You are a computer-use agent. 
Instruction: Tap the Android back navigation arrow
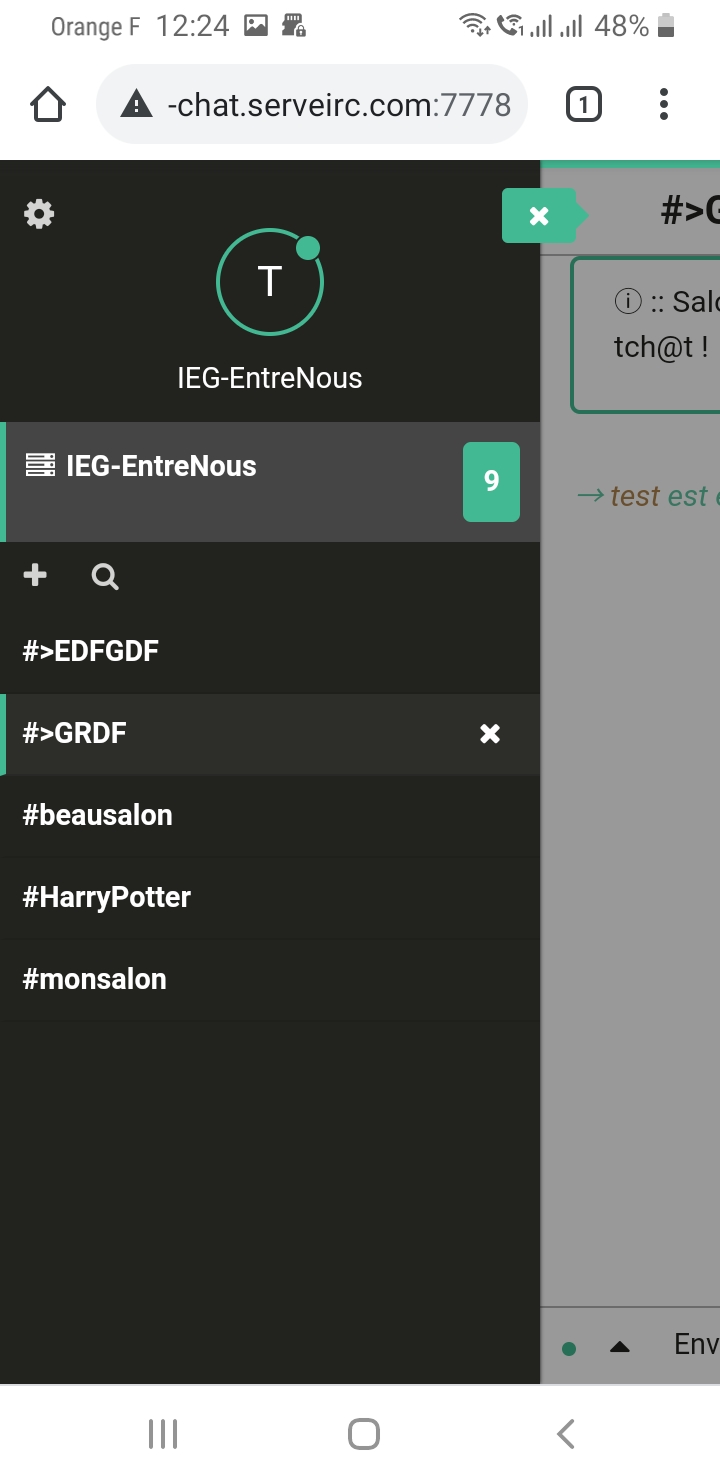[x=565, y=1432]
